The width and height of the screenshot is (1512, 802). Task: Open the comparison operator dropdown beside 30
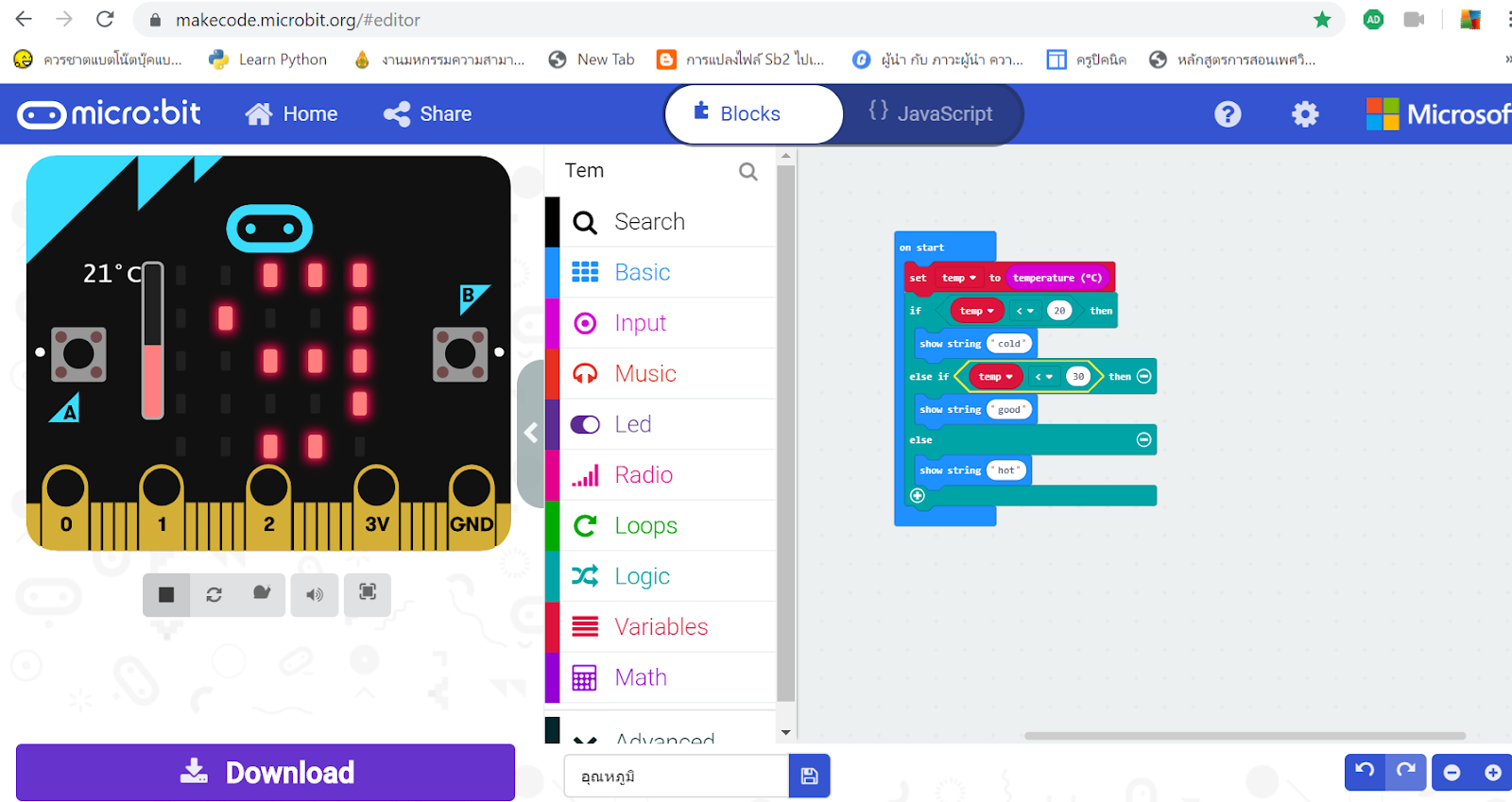pos(1044,377)
